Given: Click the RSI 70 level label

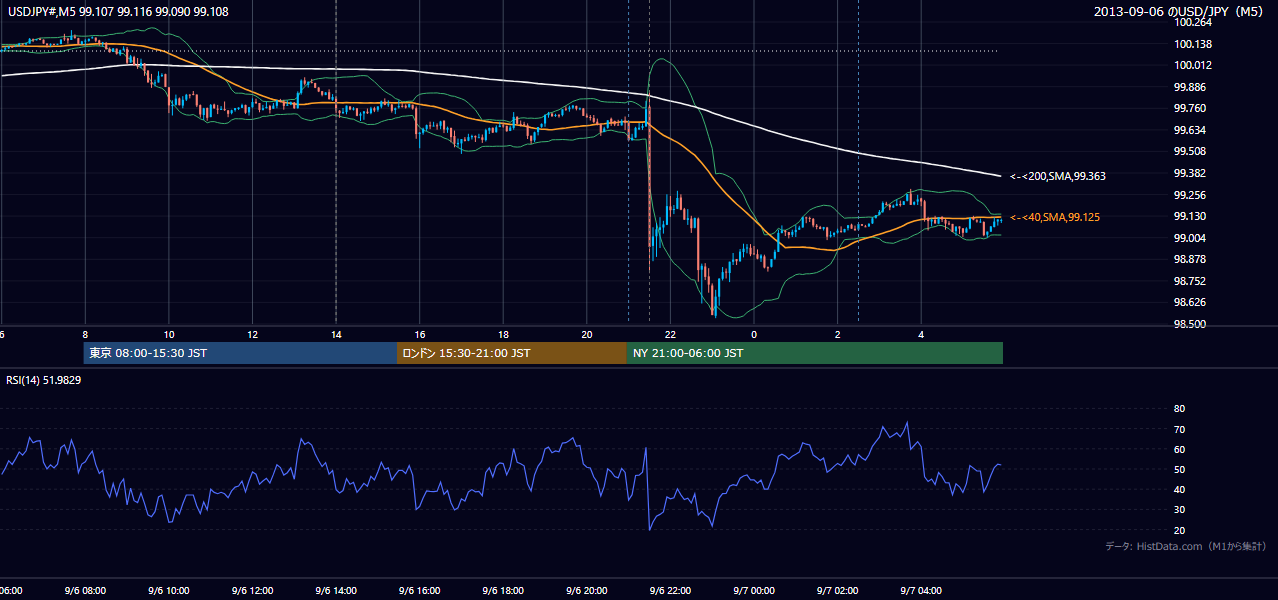Looking at the screenshot, I should (1179, 429).
